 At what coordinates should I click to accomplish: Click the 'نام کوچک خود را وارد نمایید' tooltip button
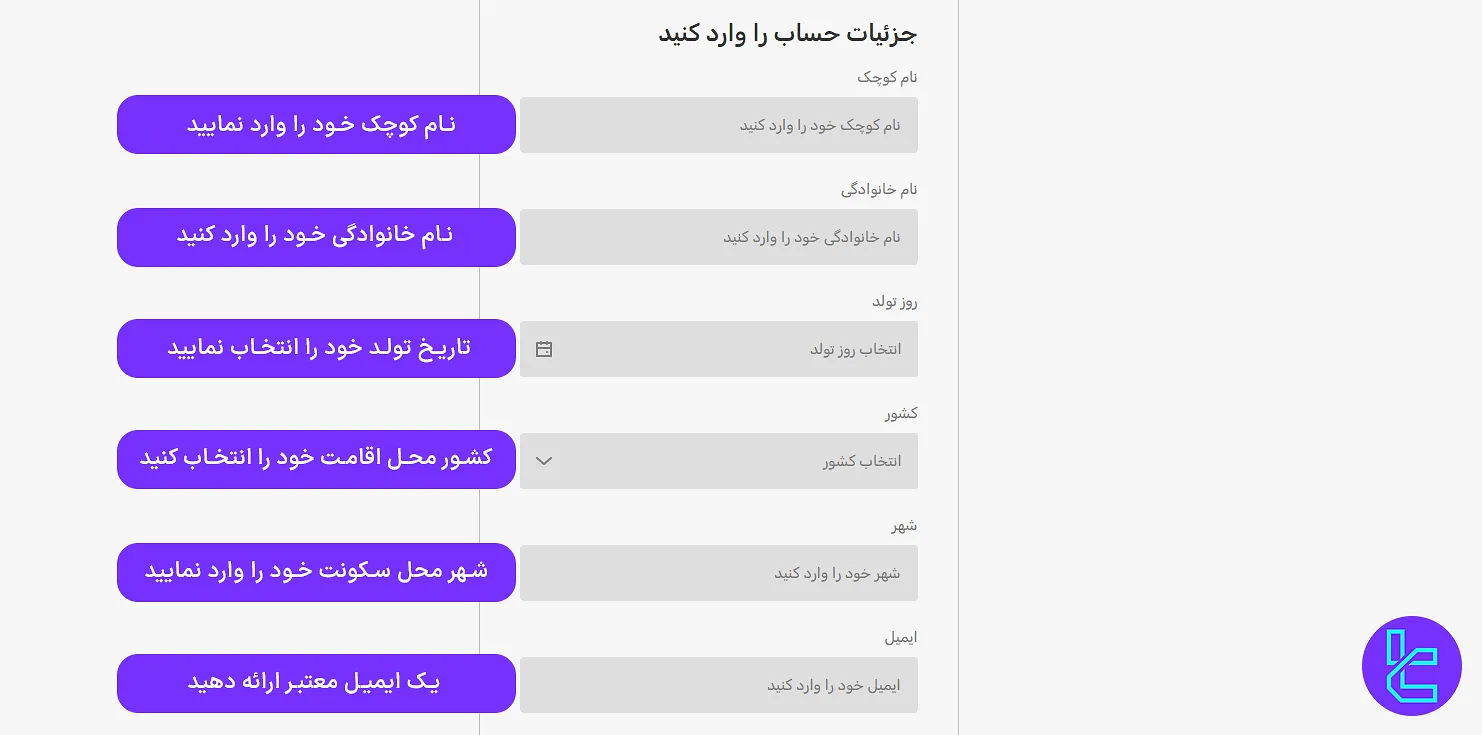tap(316, 124)
